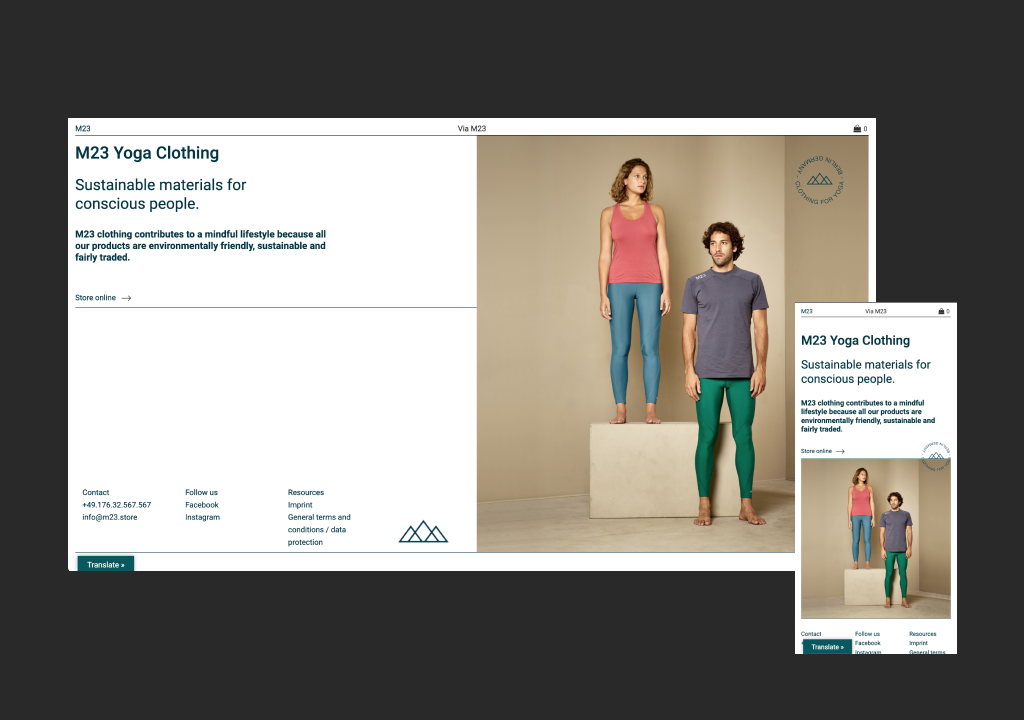
Task: Click the Contact heading in mobile footer
Action: 811,634
